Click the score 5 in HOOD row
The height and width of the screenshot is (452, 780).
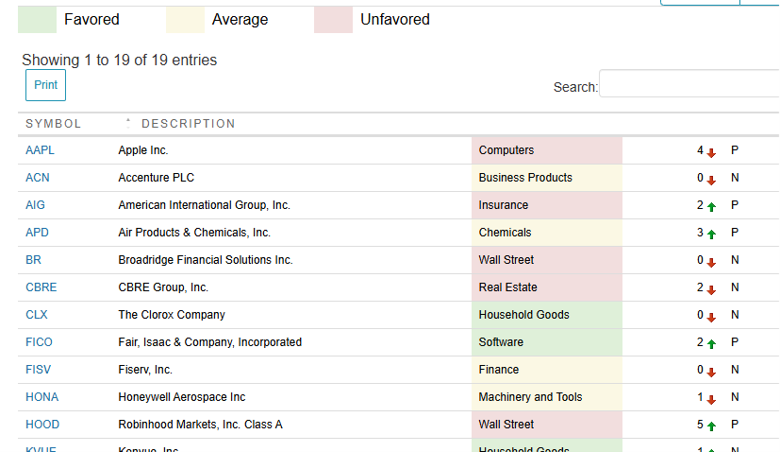700,424
